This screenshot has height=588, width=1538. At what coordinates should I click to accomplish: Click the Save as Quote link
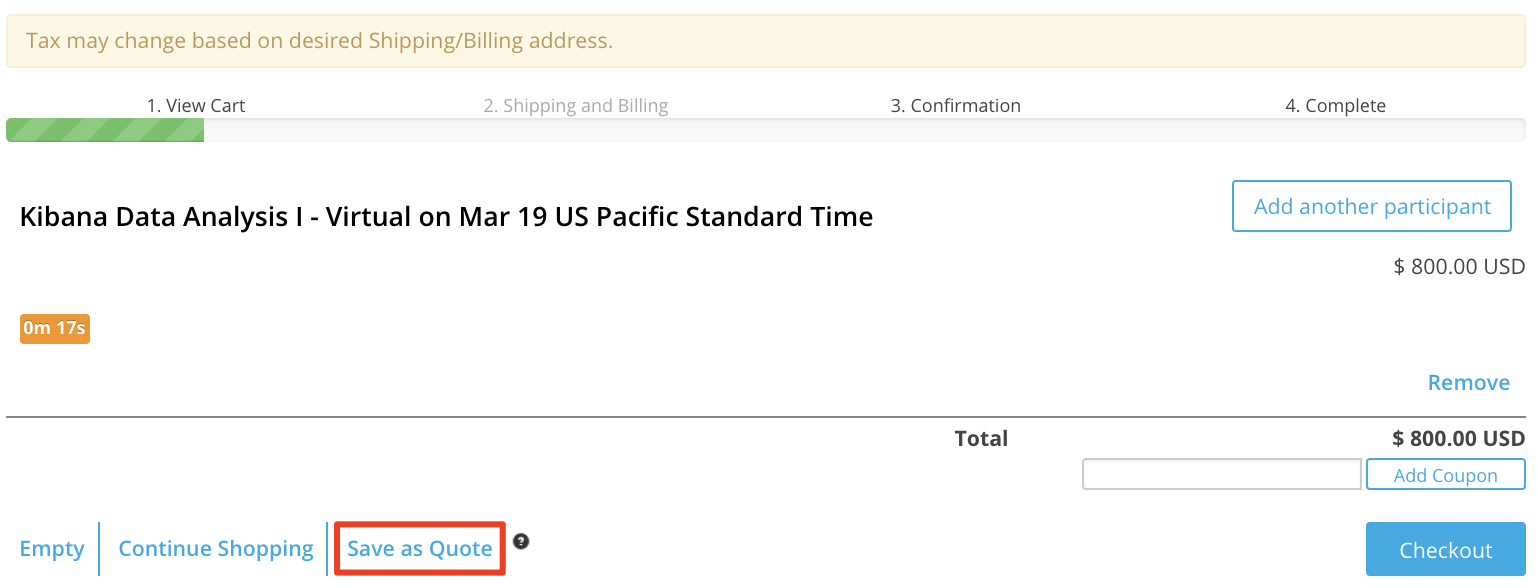click(420, 549)
